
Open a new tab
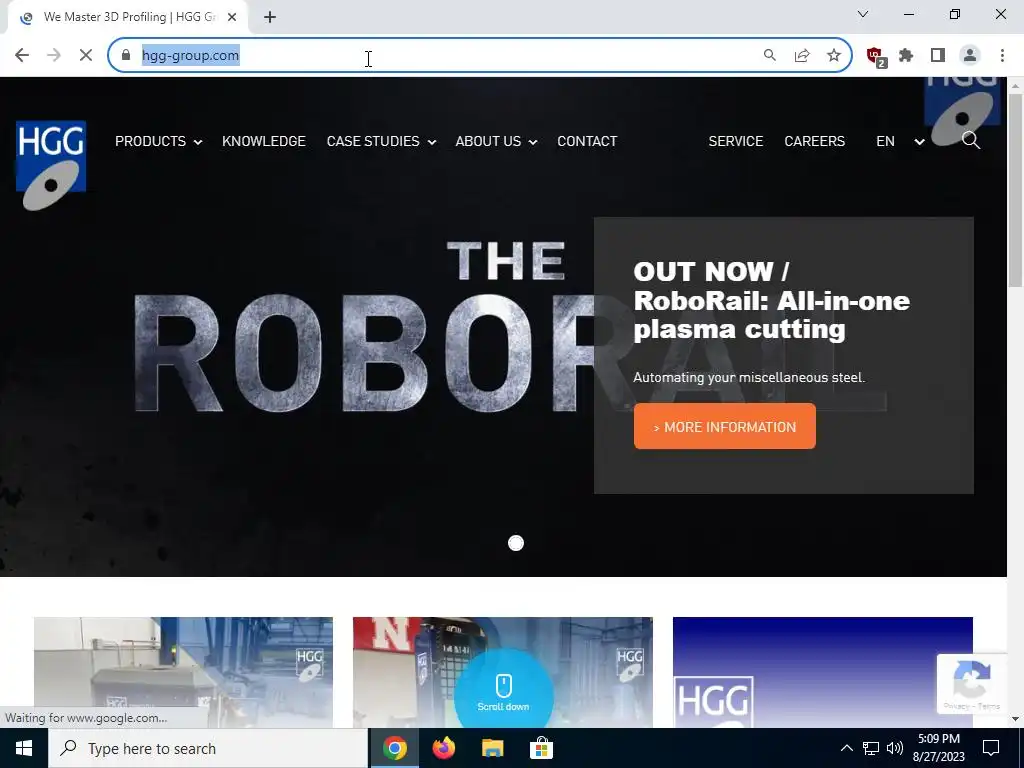270,17
